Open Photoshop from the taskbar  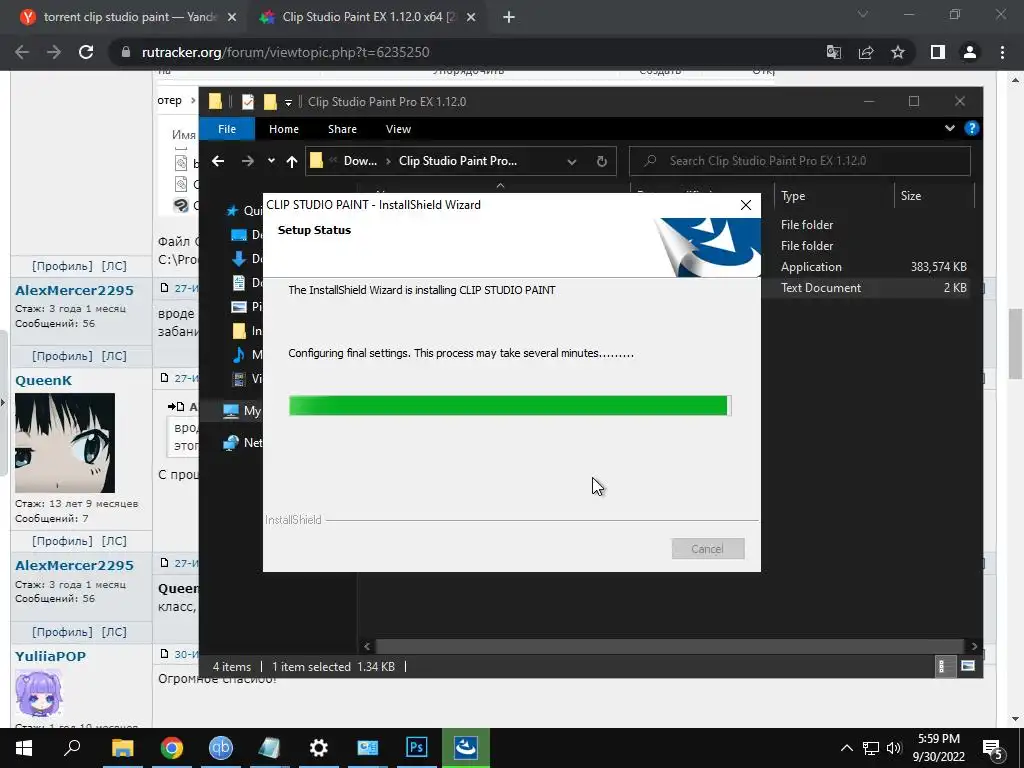(x=417, y=748)
